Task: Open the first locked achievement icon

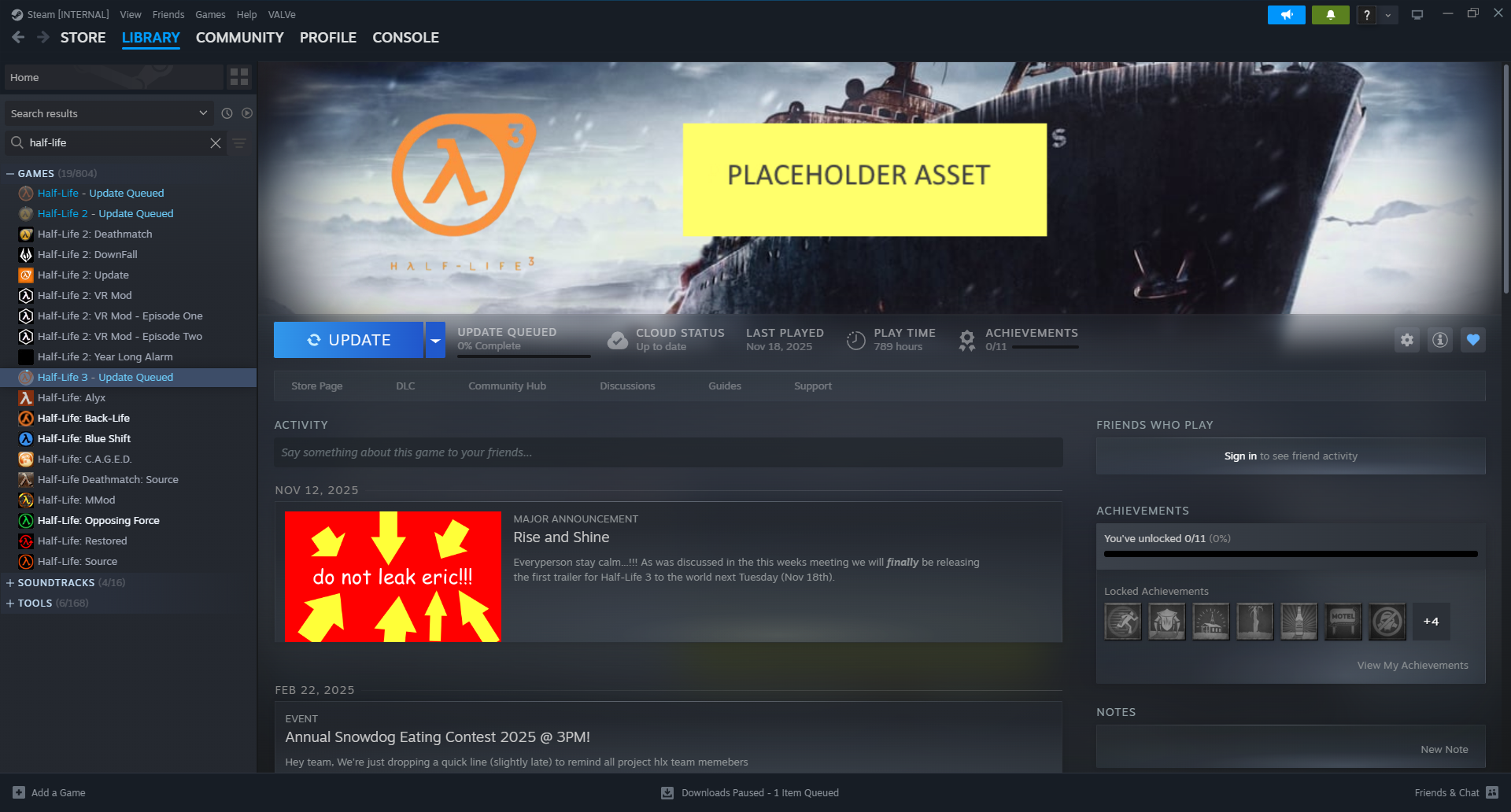Action: (x=1123, y=622)
